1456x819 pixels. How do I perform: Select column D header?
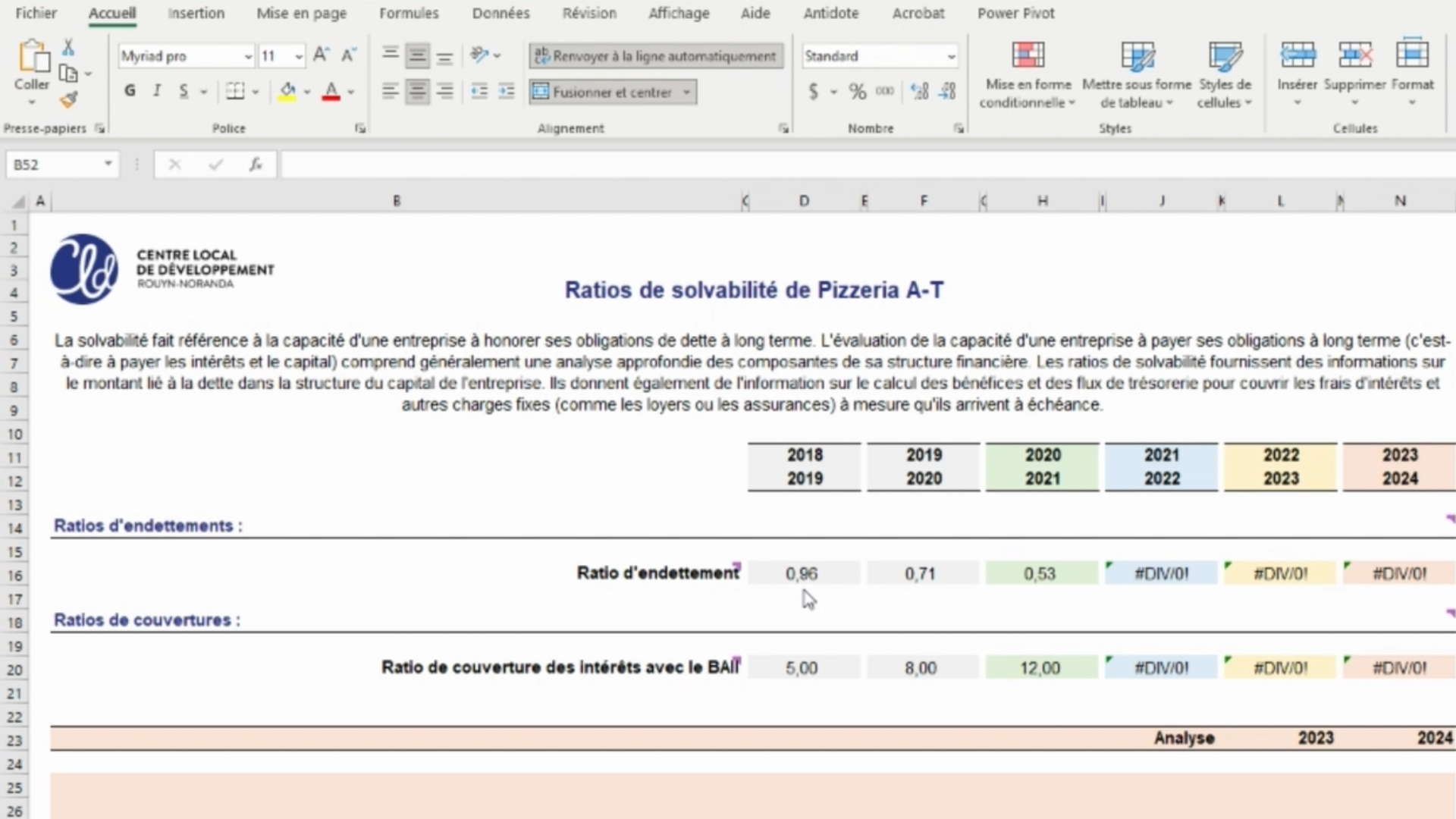click(804, 201)
